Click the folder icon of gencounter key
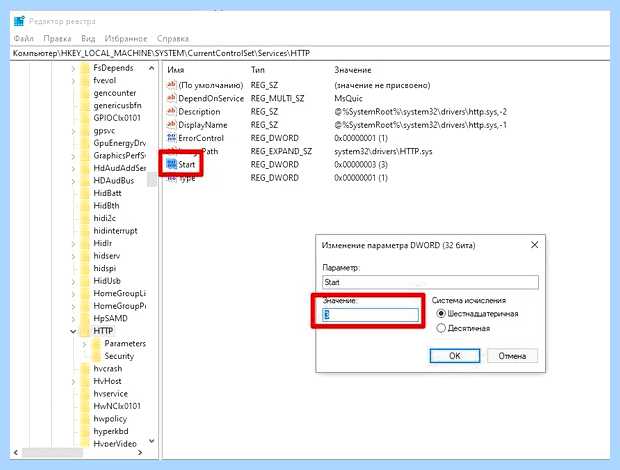The image size is (620, 470). (85, 93)
